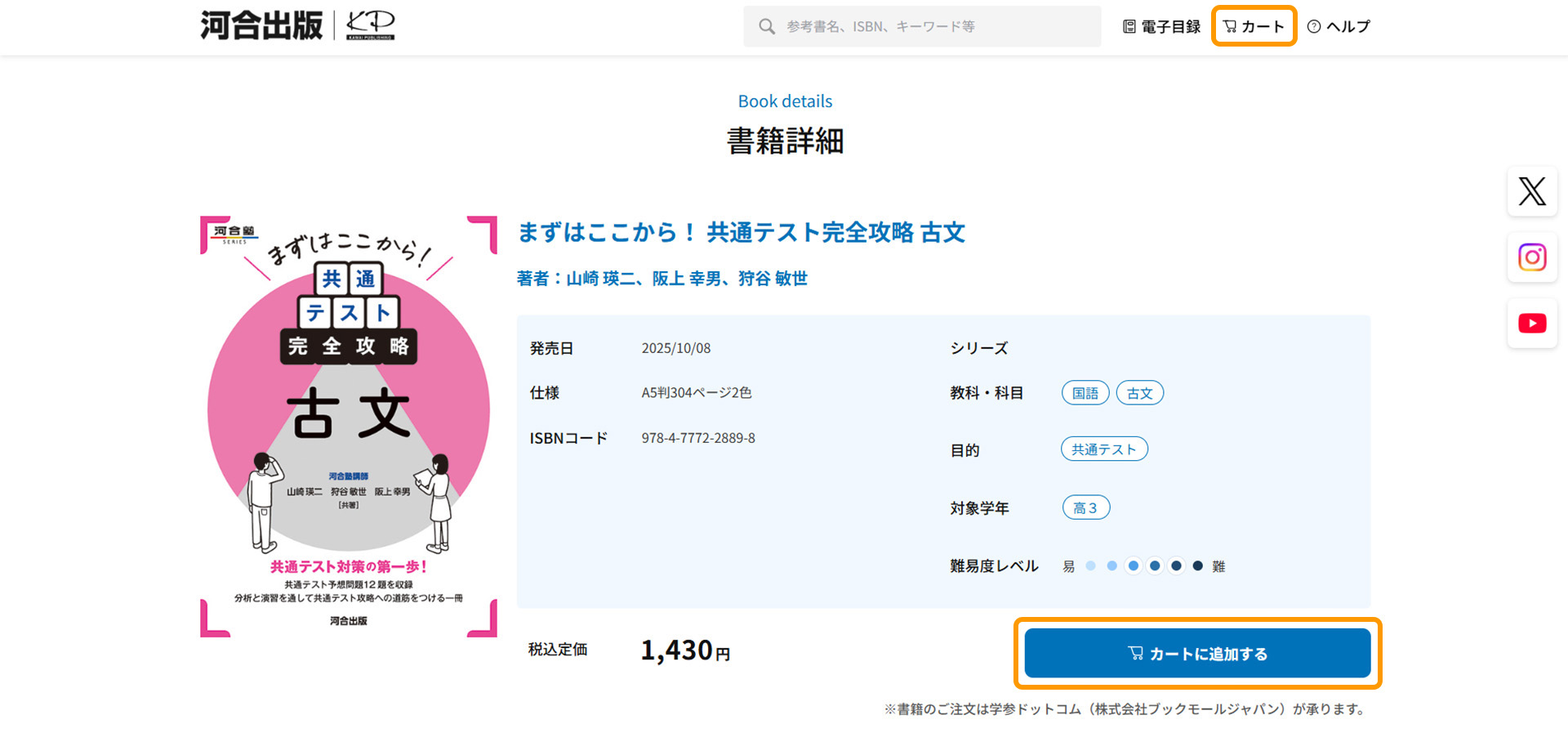This screenshot has width=1568, height=733.
Task: Click the Kawai Publishing logo
Action: pos(297,26)
